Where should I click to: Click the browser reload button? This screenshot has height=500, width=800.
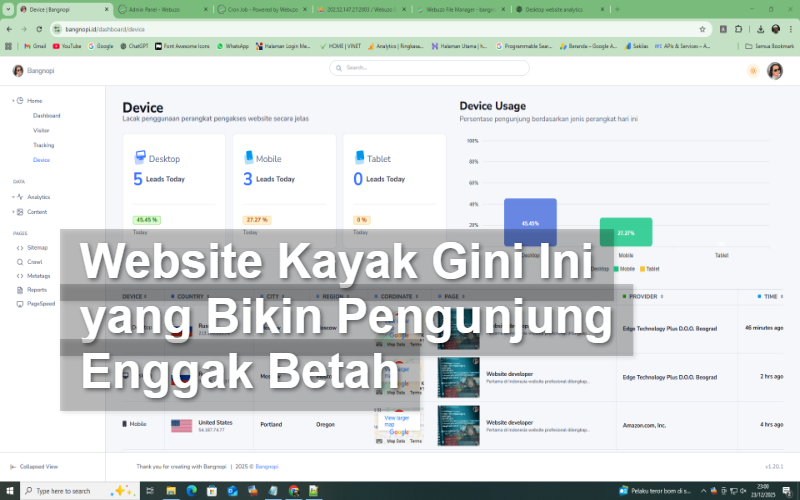[x=39, y=29]
